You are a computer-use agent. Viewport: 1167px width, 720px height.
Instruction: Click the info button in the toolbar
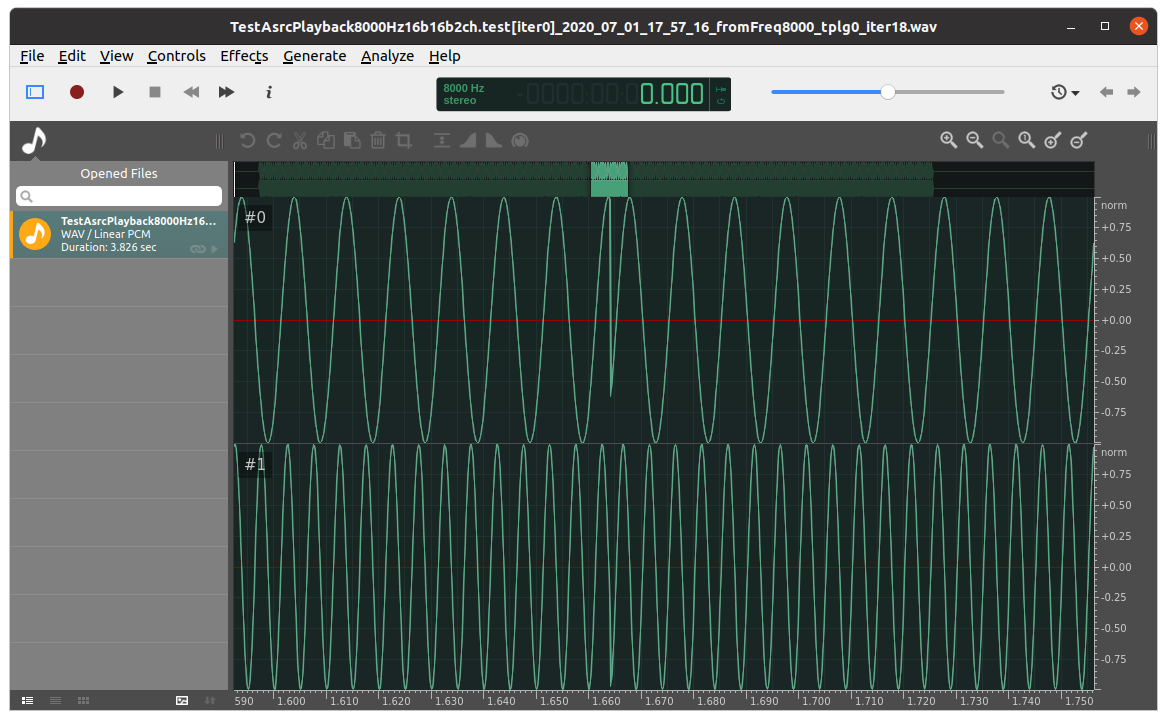point(268,91)
